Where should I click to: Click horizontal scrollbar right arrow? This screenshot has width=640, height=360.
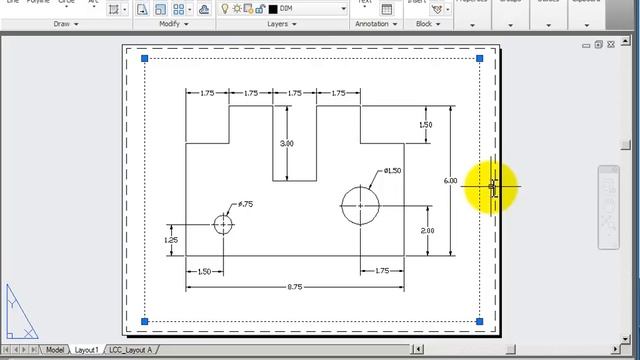tap(615, 349)
